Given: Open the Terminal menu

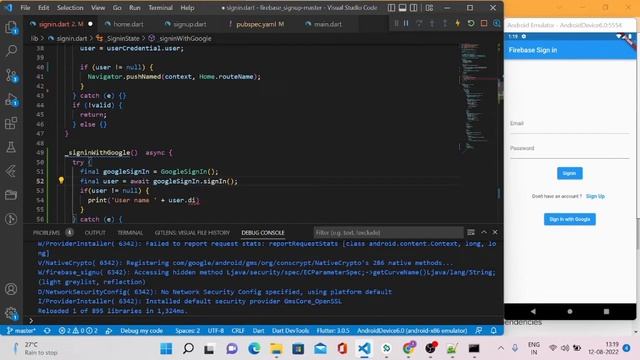Looking at the screenshot, I should (160, 8).
